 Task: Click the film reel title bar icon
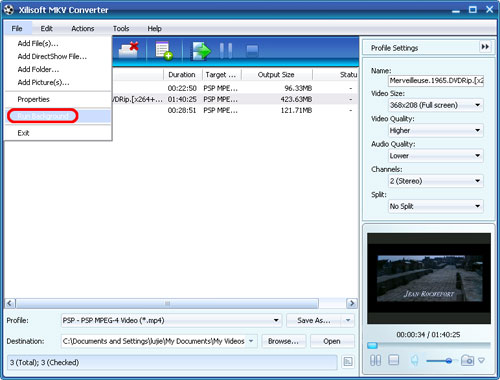pyautogui.click(x=9, y=10)
